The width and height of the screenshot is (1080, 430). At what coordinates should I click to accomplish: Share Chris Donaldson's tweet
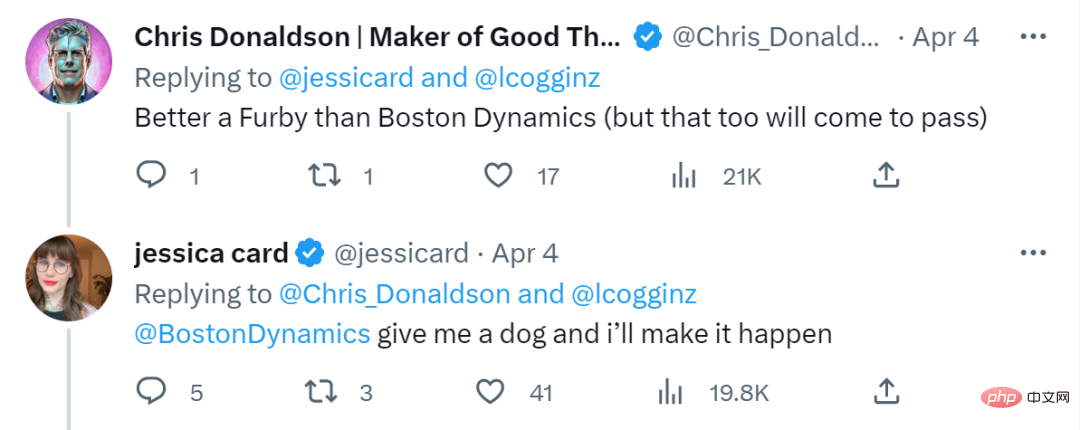pos(886,176)
